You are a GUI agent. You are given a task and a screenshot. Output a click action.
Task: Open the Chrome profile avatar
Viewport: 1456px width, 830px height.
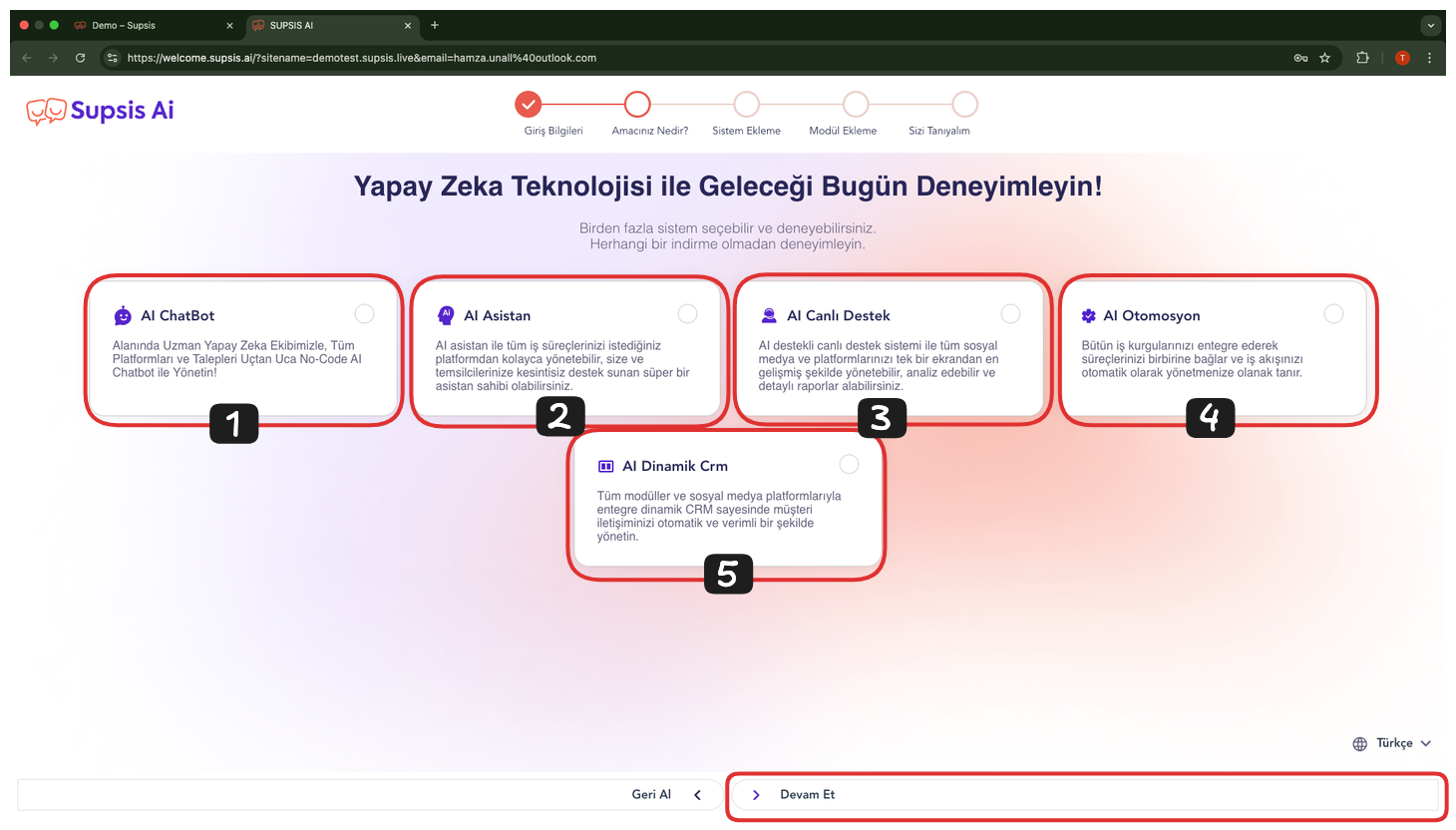tap(1402, 58)
